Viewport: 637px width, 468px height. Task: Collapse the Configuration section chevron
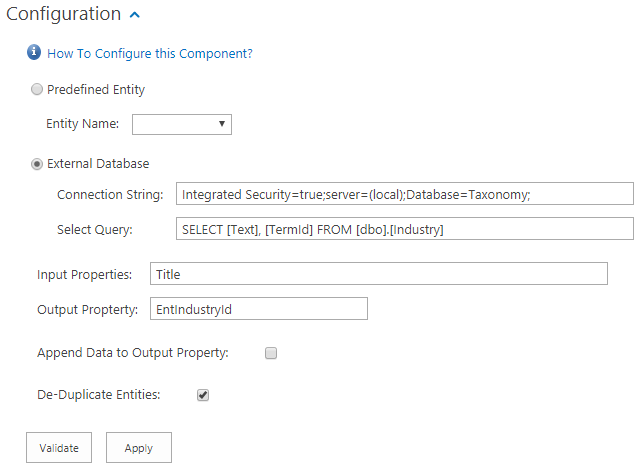click(135, 15)
